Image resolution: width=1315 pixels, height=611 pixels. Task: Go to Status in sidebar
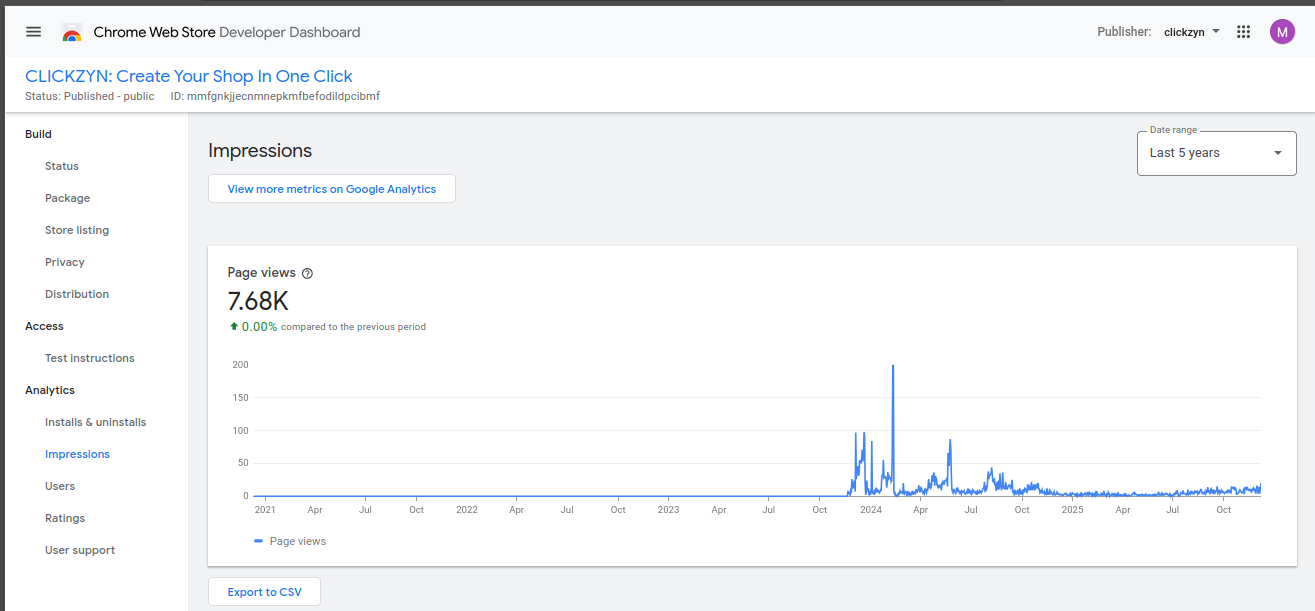click(x=62, y=166)
